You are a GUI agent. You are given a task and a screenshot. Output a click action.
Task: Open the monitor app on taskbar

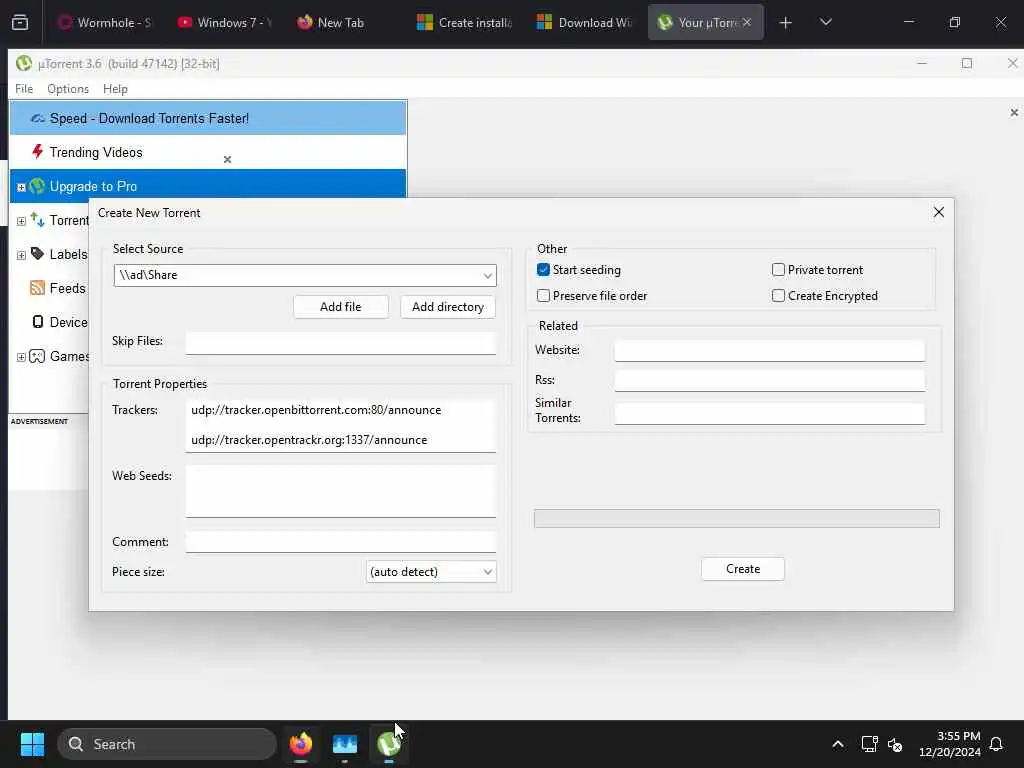[x=345, y=744]
